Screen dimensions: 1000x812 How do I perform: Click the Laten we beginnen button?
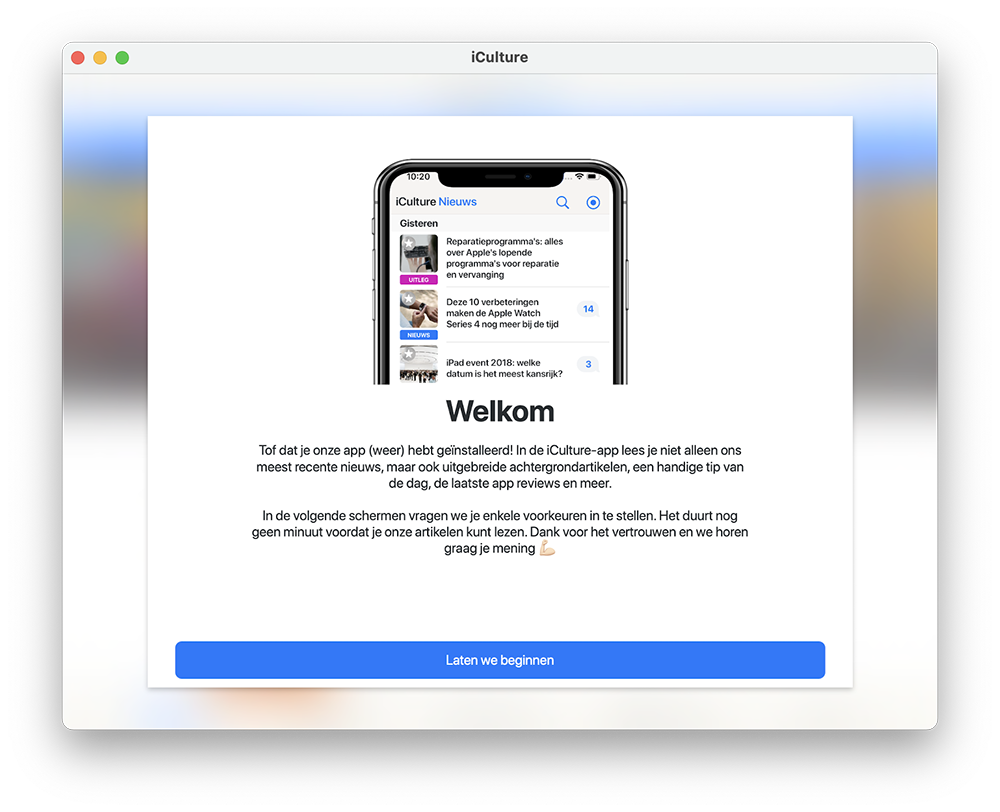(500, 660)
